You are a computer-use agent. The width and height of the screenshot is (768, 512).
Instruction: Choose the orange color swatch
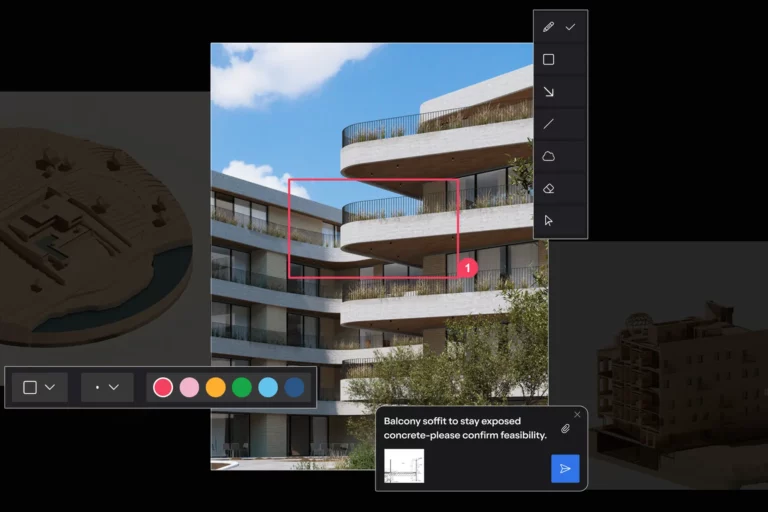(x=216, y=387)
